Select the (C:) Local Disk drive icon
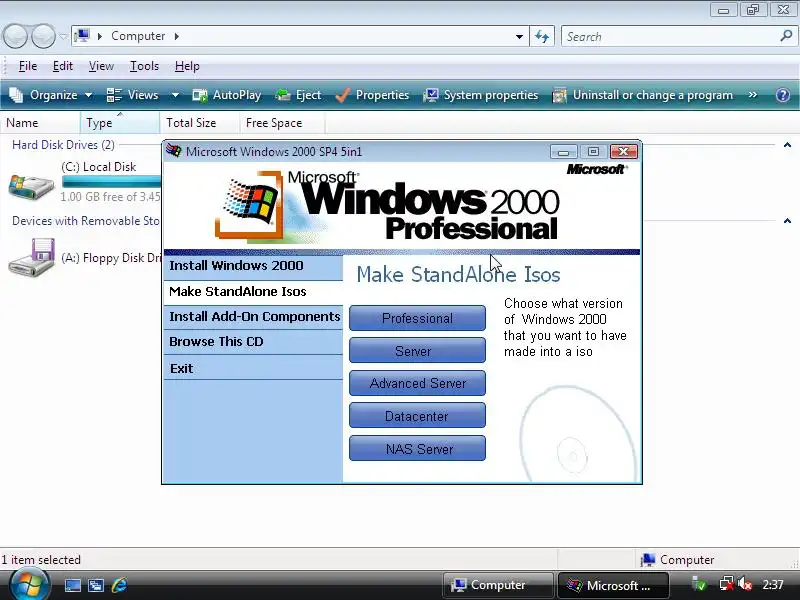 [x=31, y=186]
